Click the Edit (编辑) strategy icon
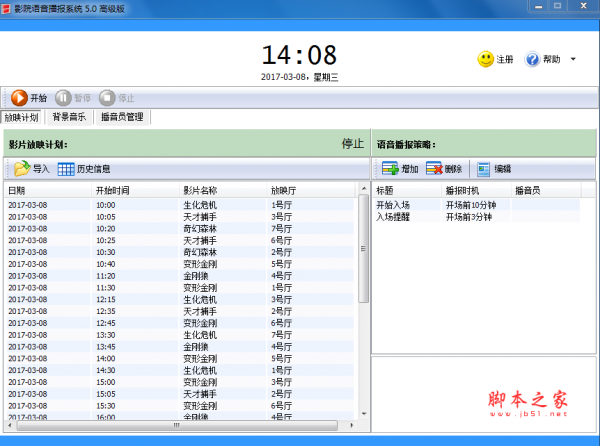Screen dimensions: 600x446 click(484, 169)
